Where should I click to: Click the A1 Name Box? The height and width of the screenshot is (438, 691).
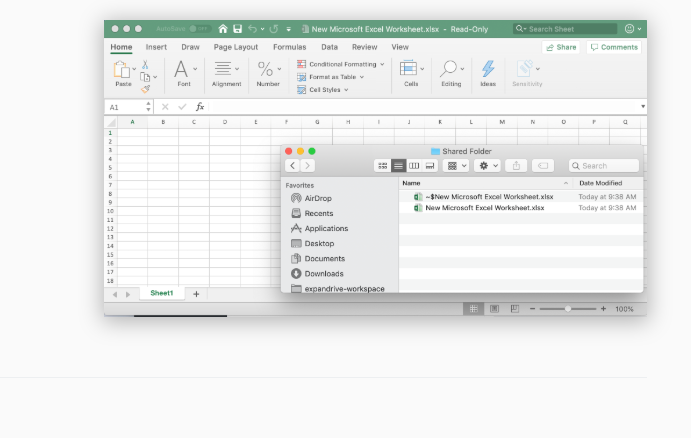coord(129,107)
